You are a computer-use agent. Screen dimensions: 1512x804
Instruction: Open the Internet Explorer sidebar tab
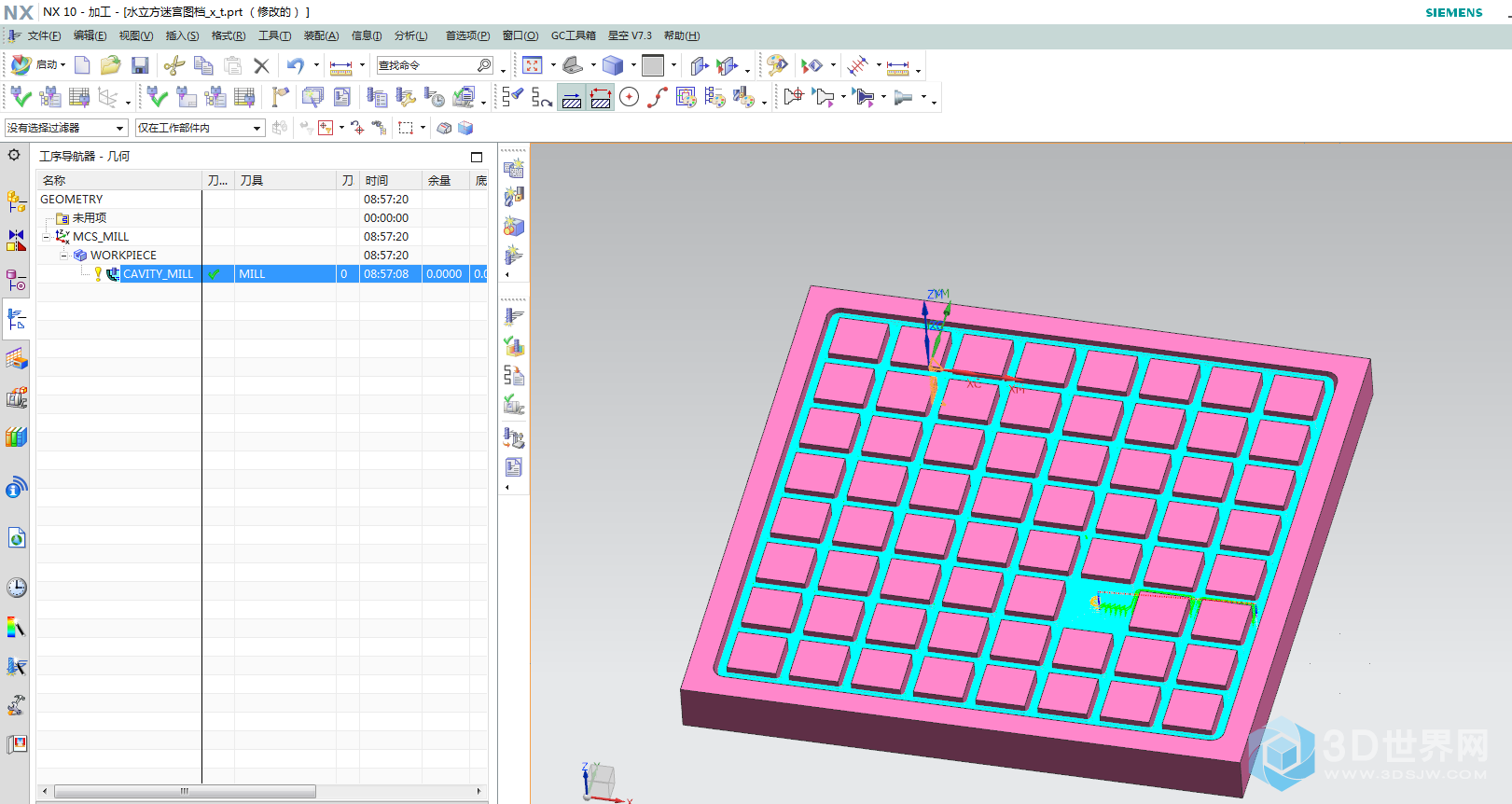[16, 538]
